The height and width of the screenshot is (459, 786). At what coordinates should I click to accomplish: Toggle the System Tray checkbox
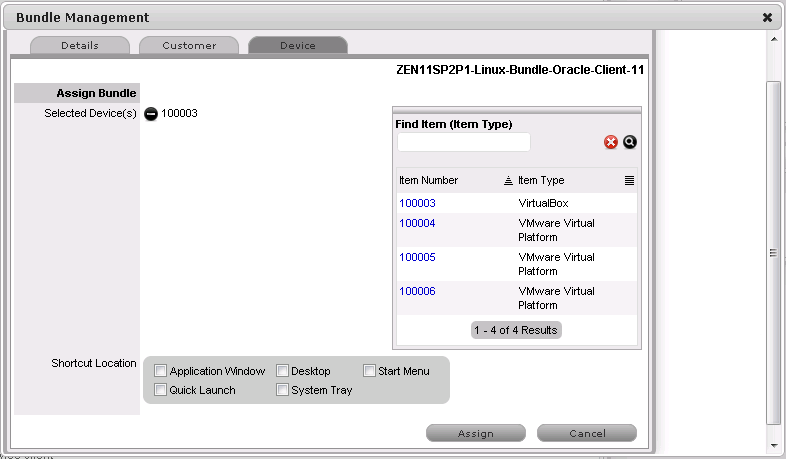tap(283, 390)
